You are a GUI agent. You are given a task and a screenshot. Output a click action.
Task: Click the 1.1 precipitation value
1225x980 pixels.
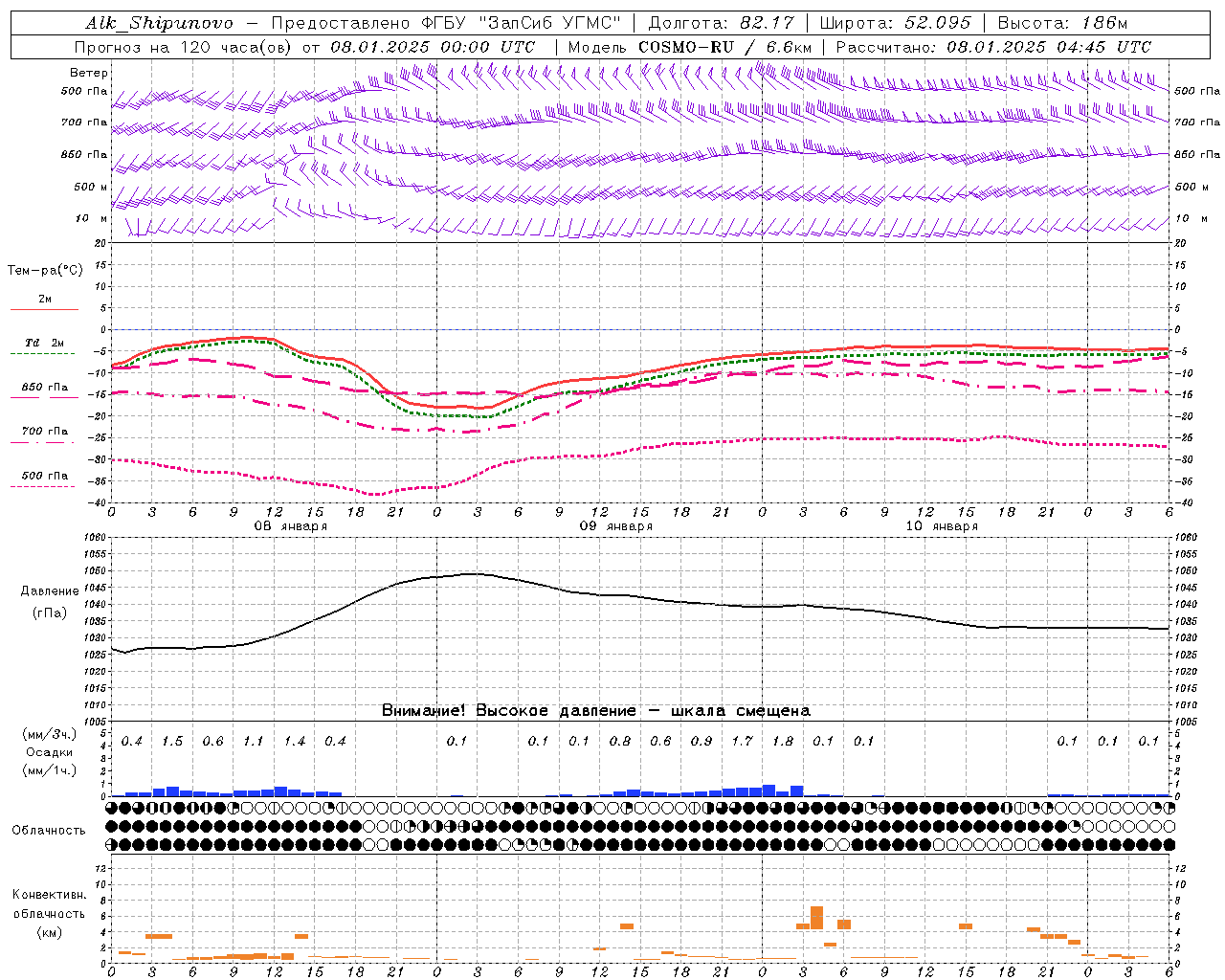point(254,742)
